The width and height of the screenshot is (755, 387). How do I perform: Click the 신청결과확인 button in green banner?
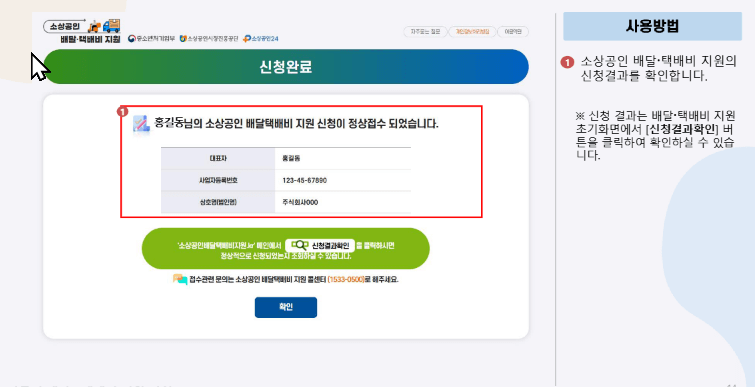point(320,245)
